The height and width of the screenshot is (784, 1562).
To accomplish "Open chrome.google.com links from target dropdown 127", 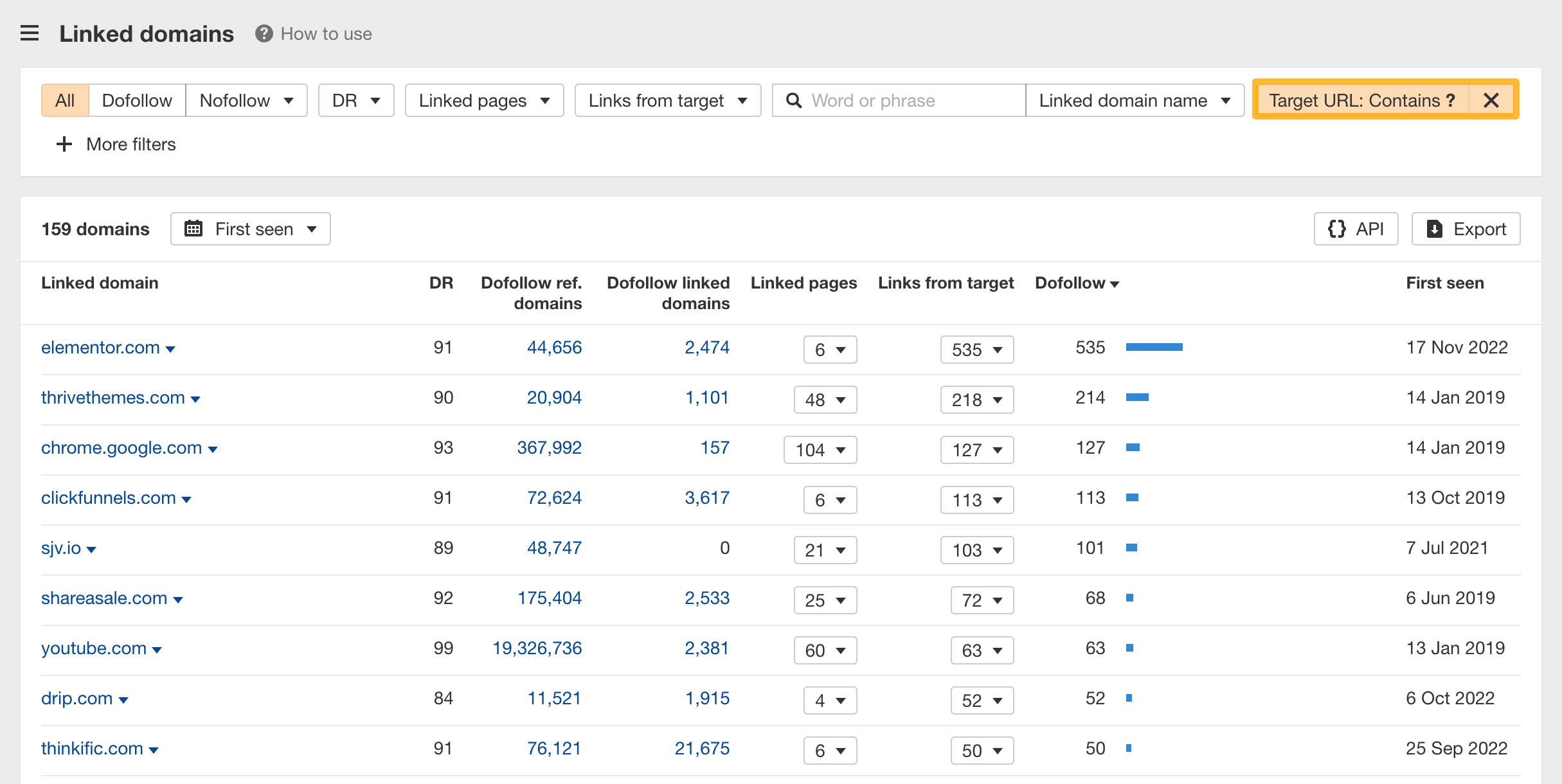I will (x=977, y=450).
